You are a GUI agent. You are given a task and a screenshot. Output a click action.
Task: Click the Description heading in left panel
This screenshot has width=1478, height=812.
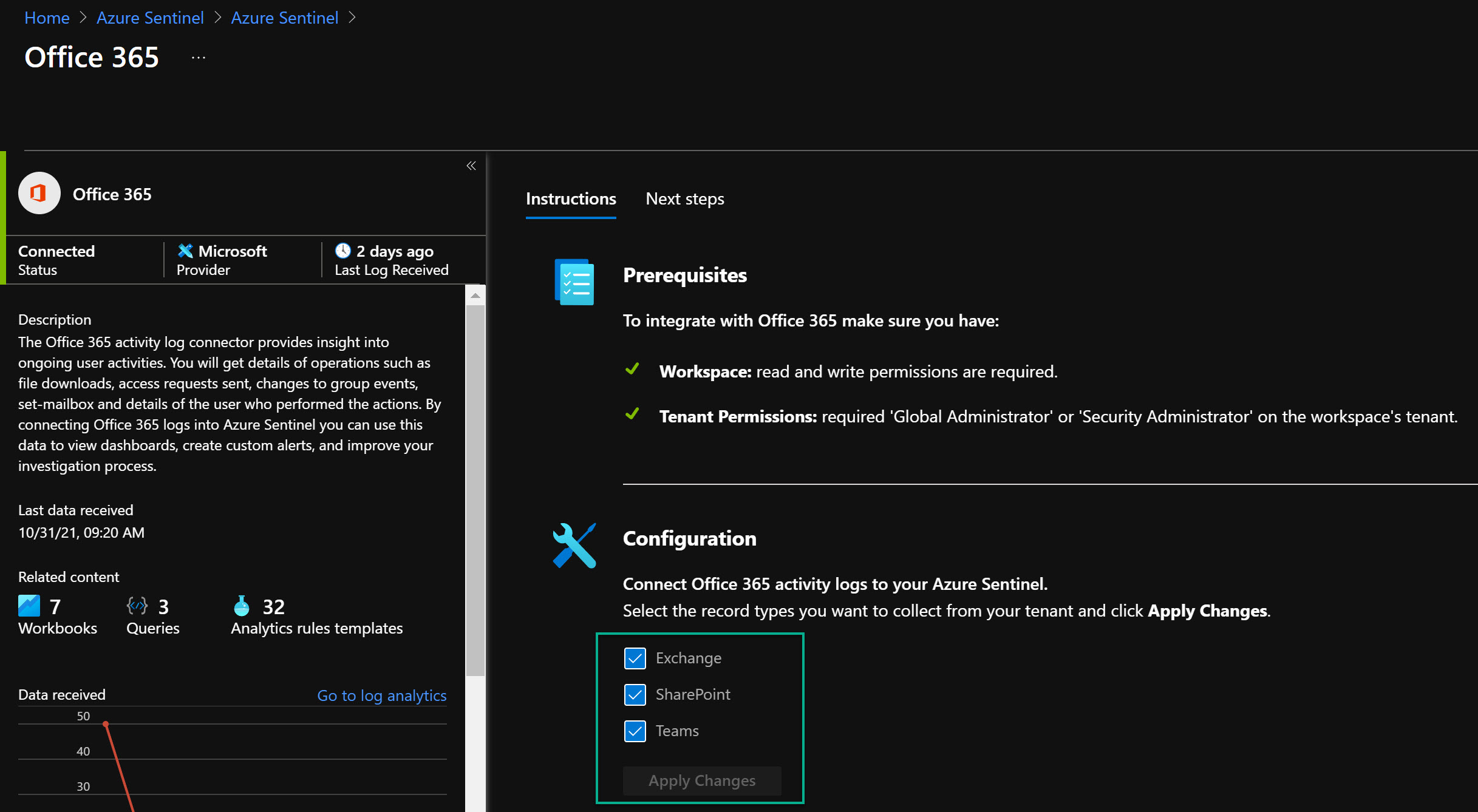[55, 320]
